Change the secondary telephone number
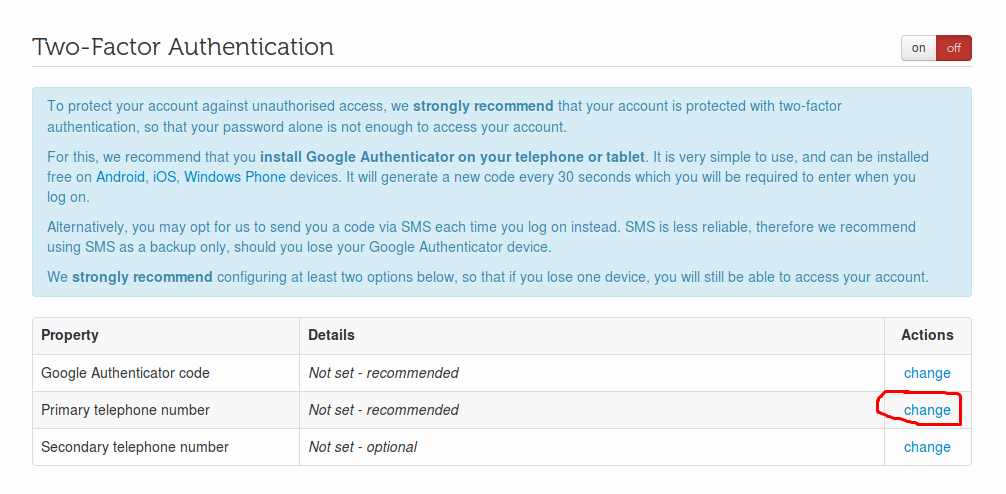 click(x=927, y=447)
